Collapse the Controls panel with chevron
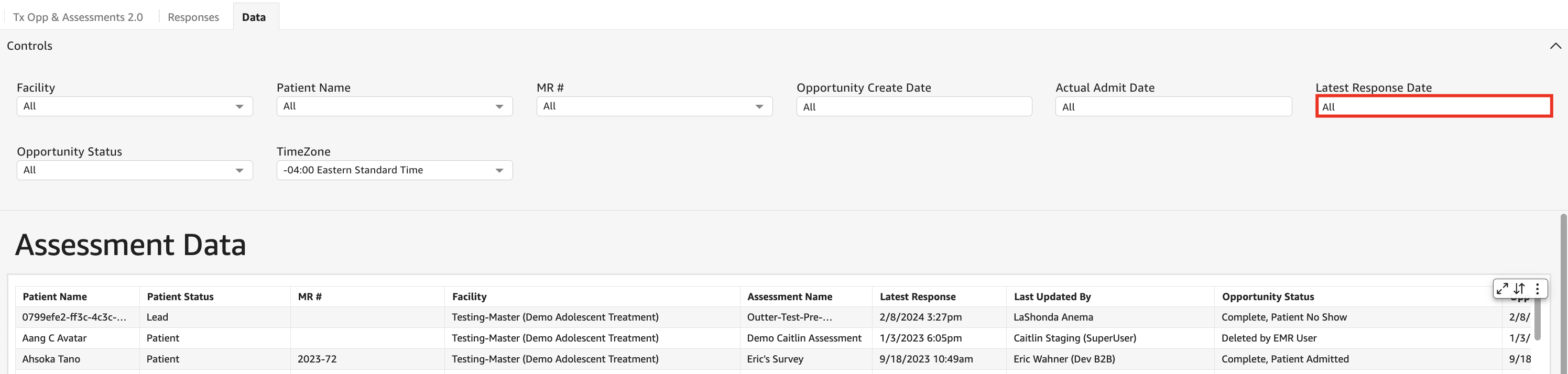 (1554, 46)
